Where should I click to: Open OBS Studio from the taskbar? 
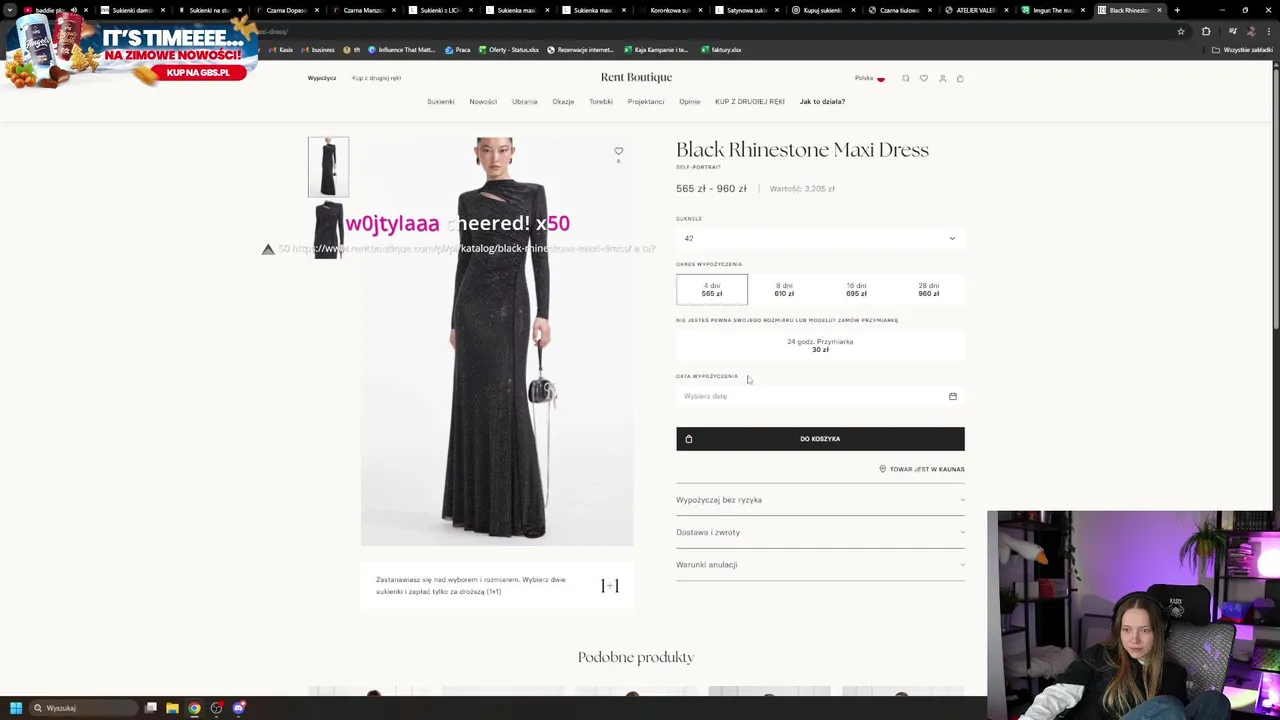(x=216, y=708)
